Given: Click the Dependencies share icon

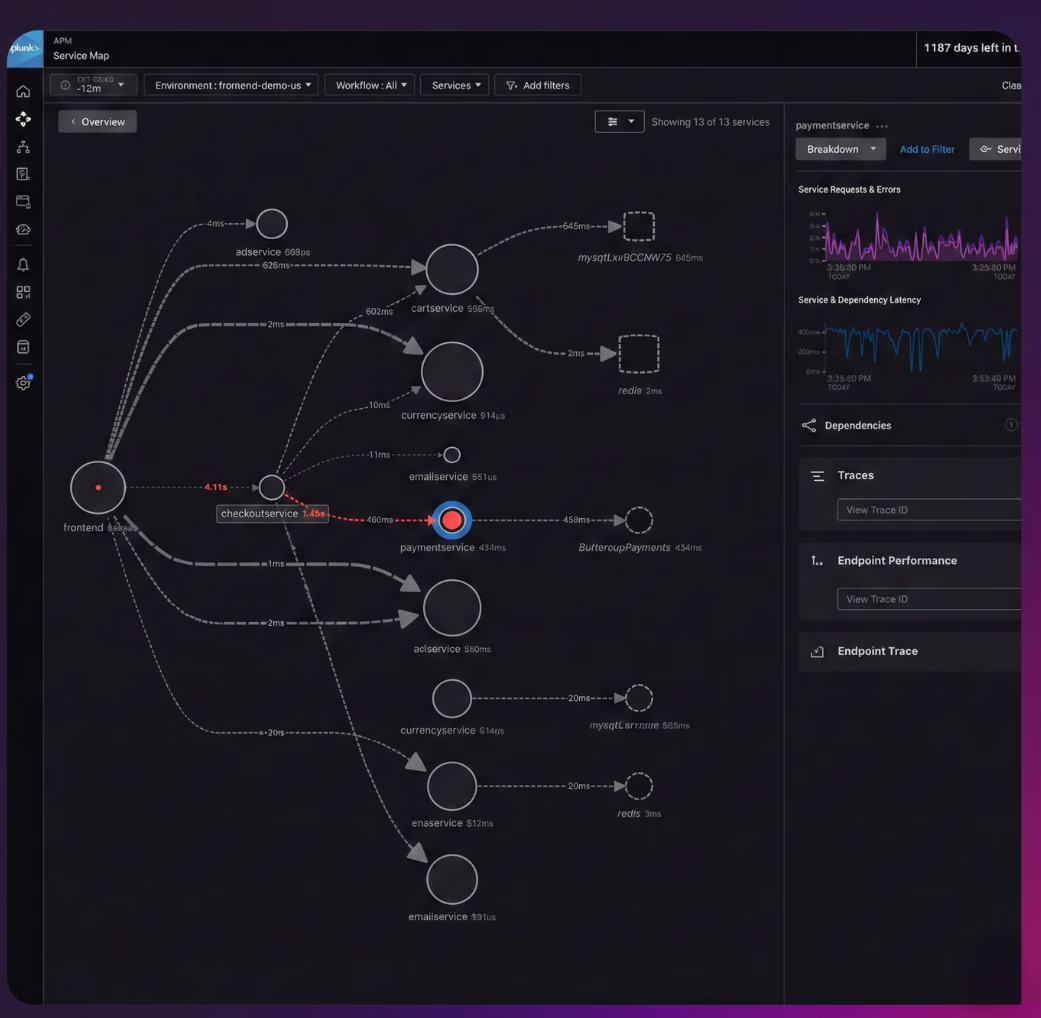Looking at the screenshot, I should coord(809,426).
